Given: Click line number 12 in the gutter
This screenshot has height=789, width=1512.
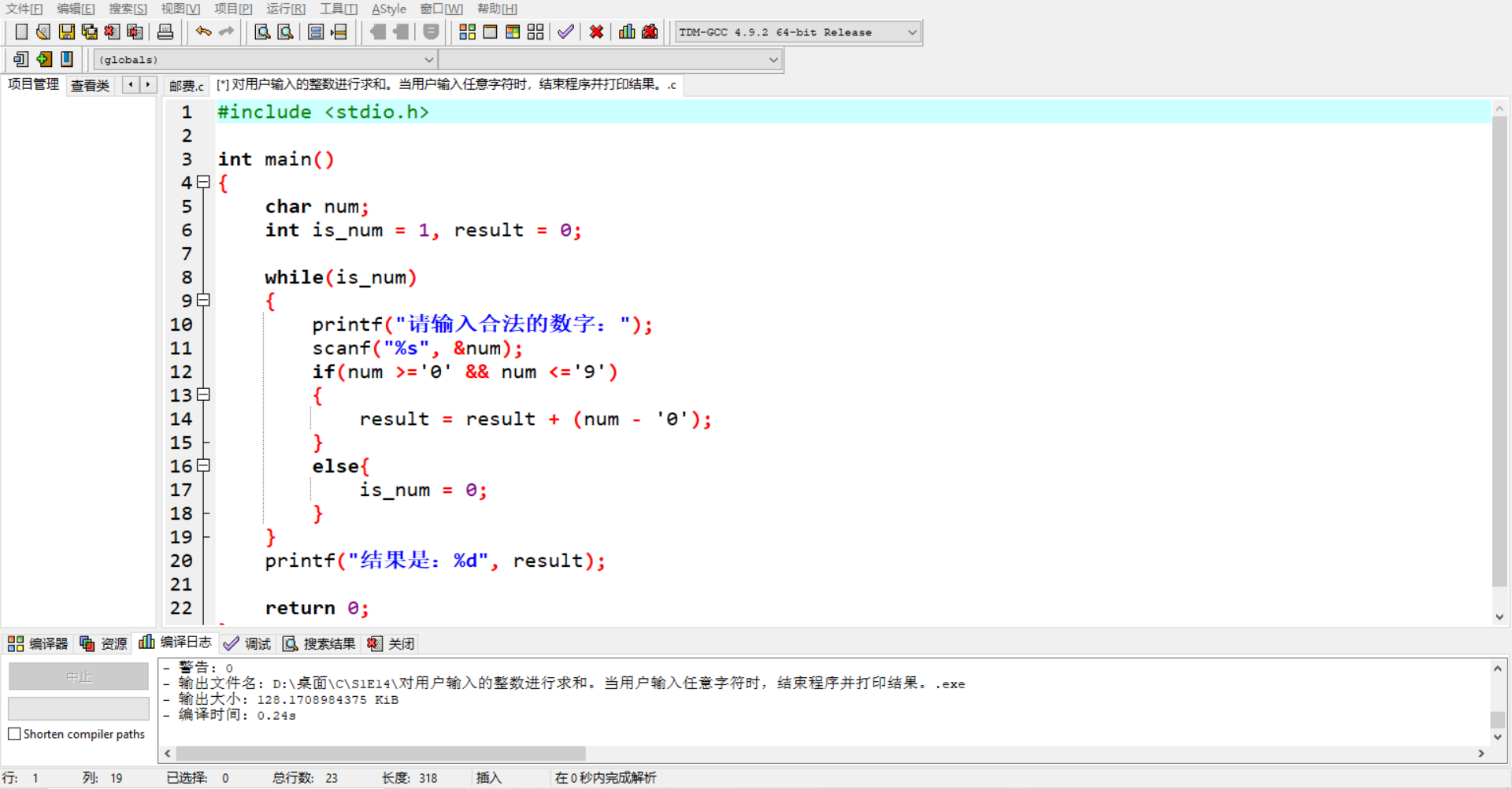Looking at the screenshot, I should (181, 372).
